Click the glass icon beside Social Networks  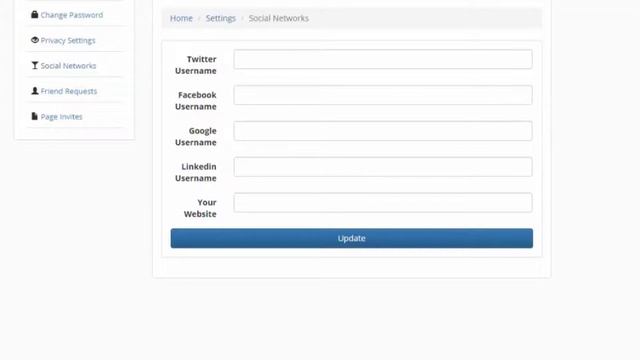click(x=35, y=65)
